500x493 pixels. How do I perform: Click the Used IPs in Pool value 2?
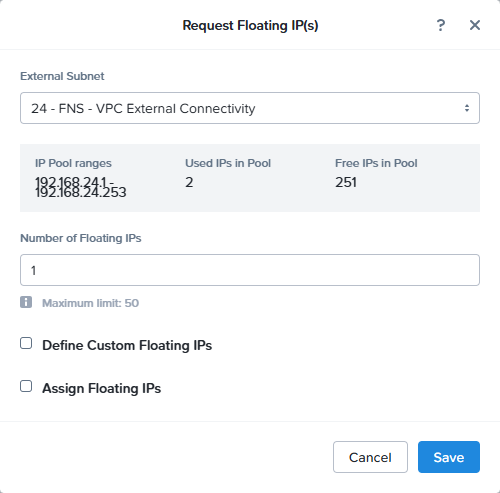[189, 182]
